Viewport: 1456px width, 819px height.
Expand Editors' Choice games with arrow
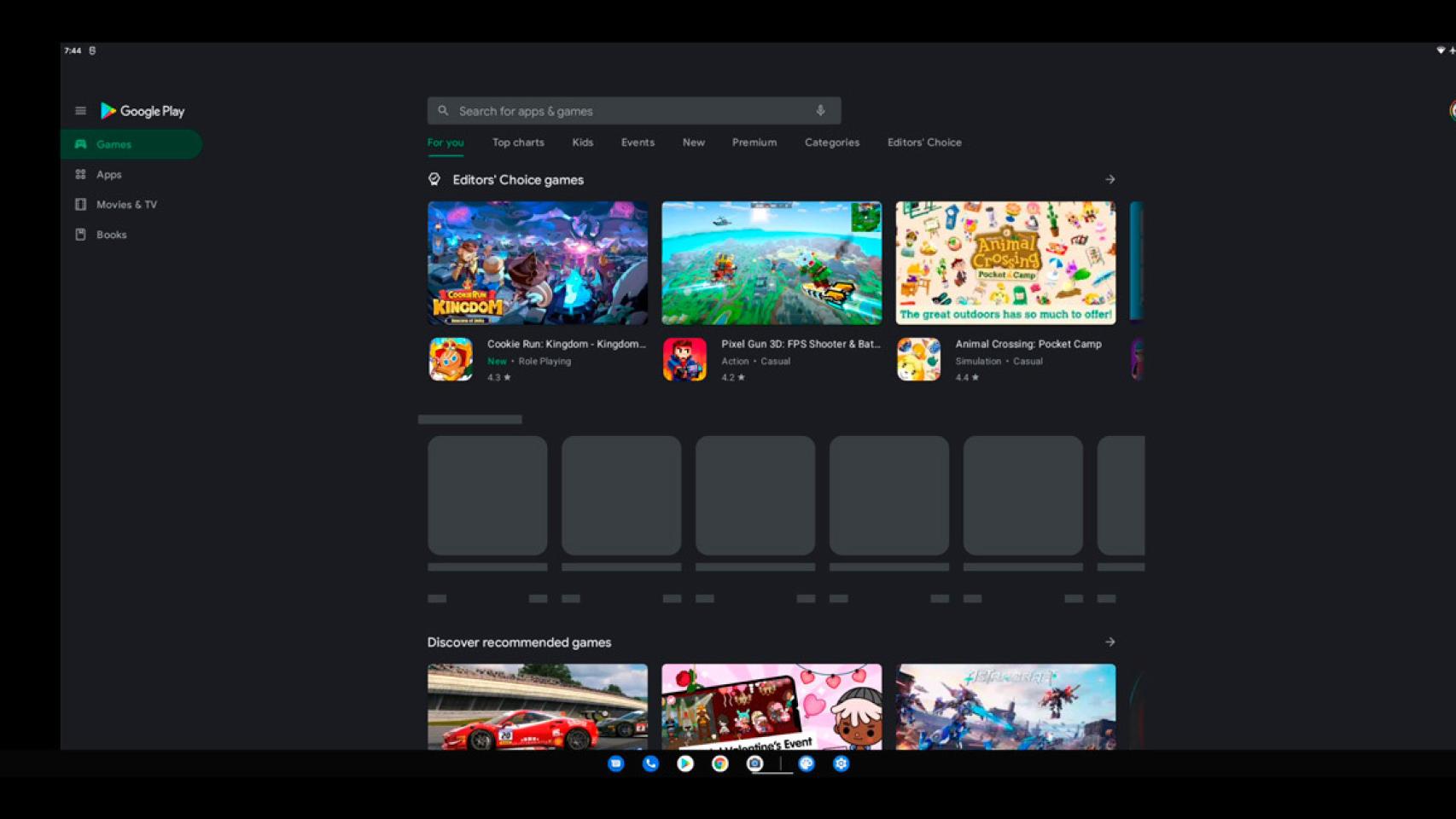pyautogui.click(x=1110, y=179)
